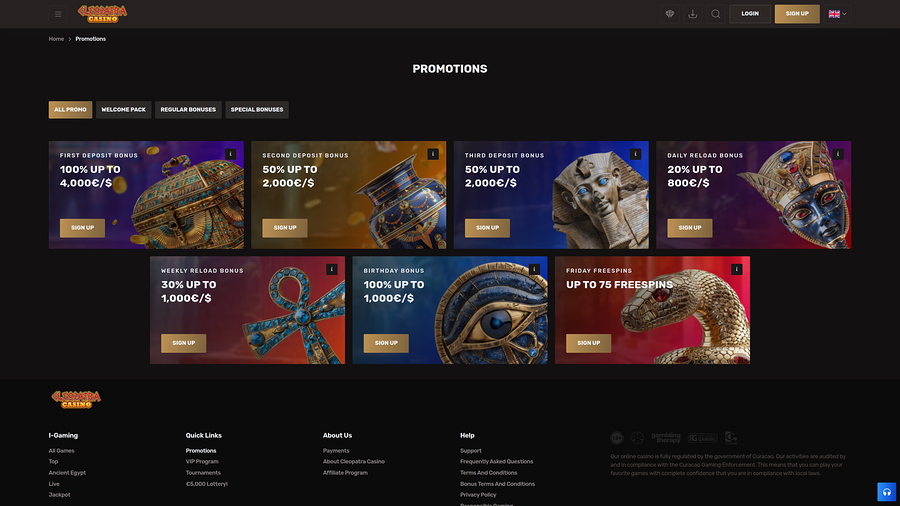Open Top footer link

pyautogui.click(x=53, y=462)
